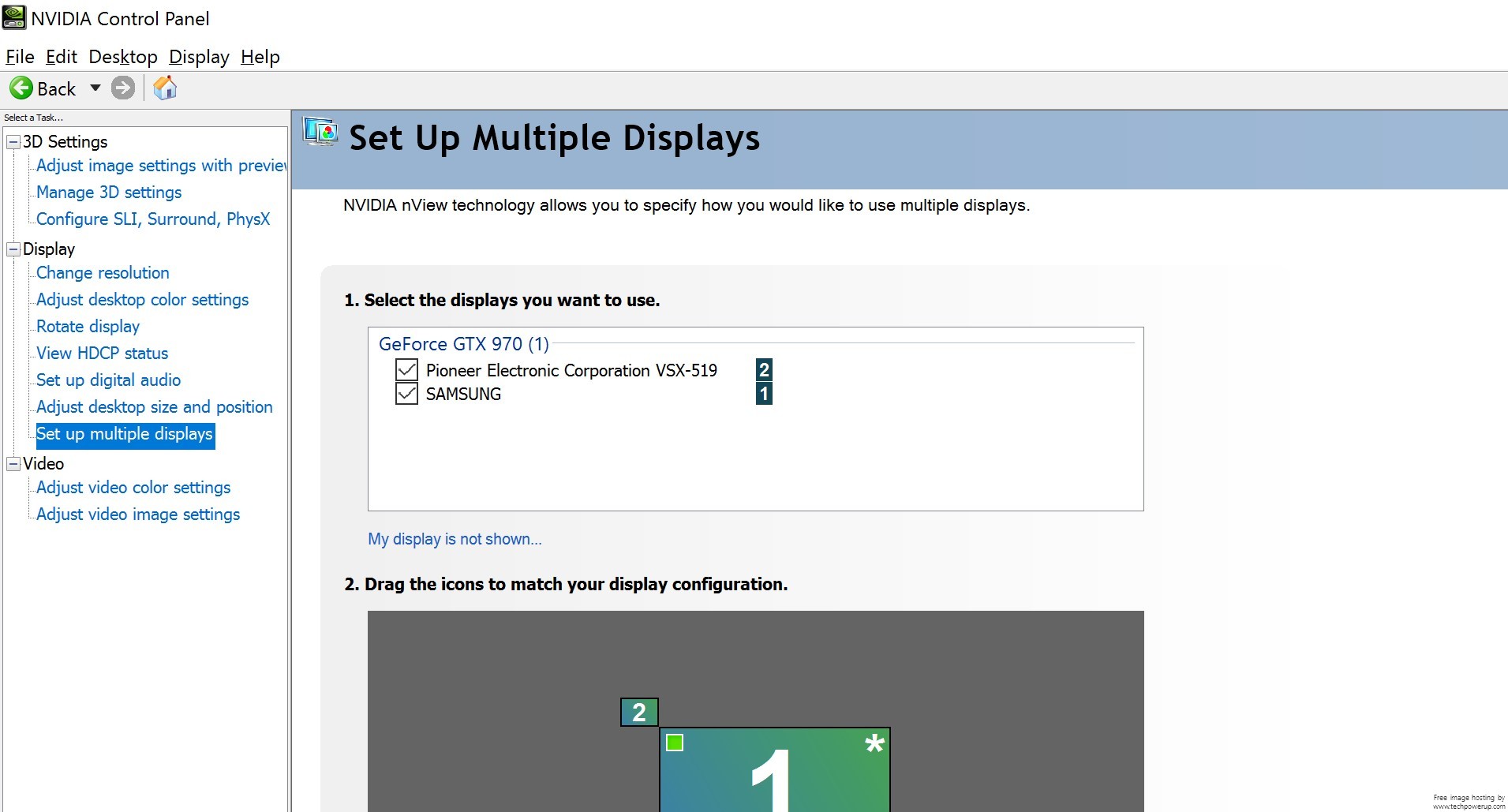1508x812 pixels.
Task: Open Rotate display page
Action: [88, 327]
